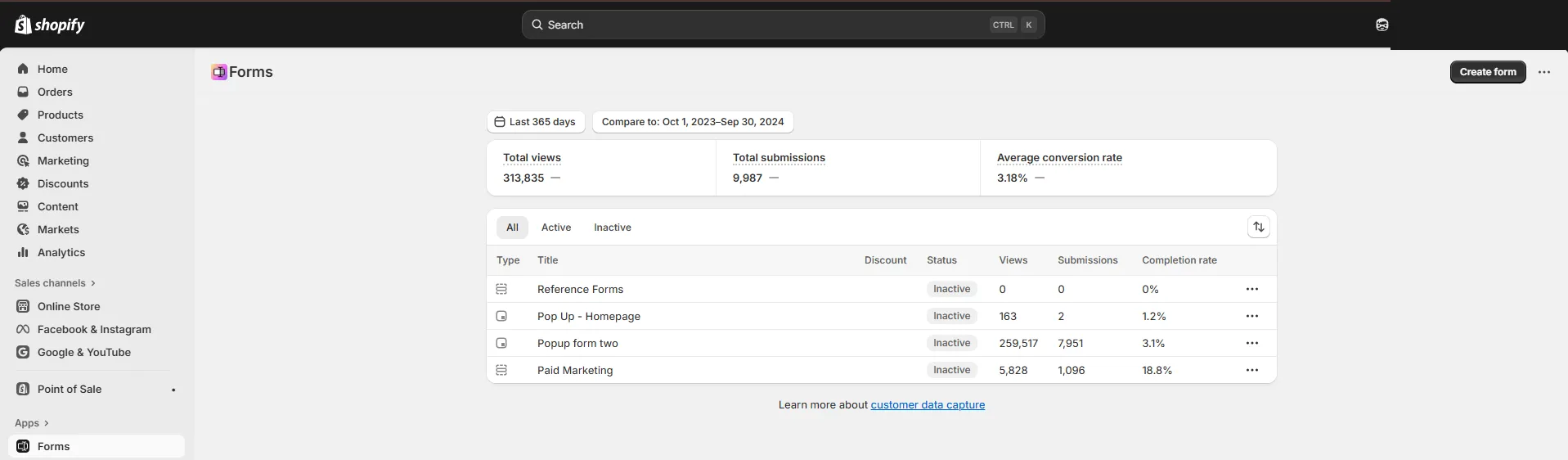Click the Content icon in sidebar
The height and width of the screenshot is (460, 1568).
pos(23,206)
